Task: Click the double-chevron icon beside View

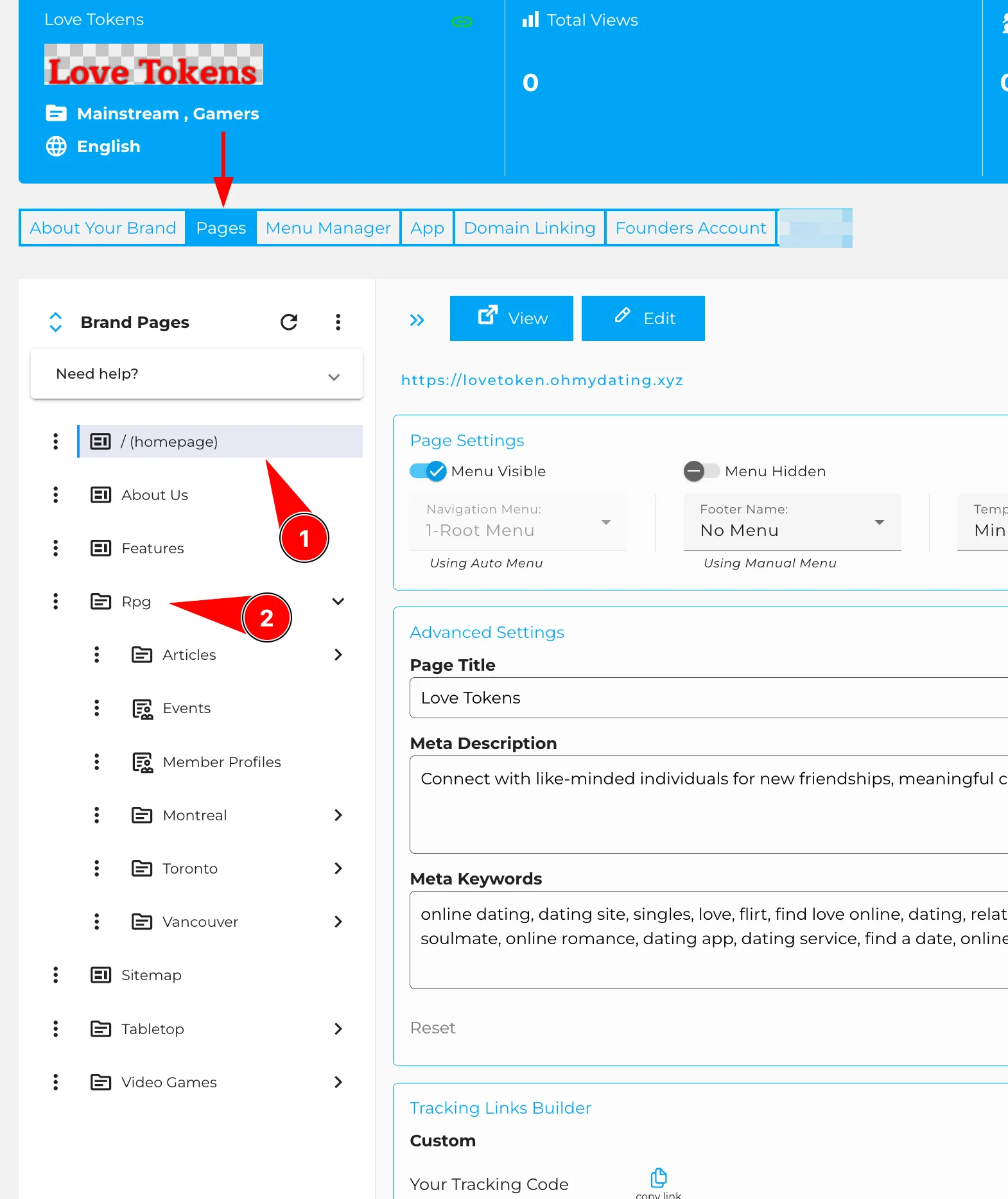Action: 417,320
